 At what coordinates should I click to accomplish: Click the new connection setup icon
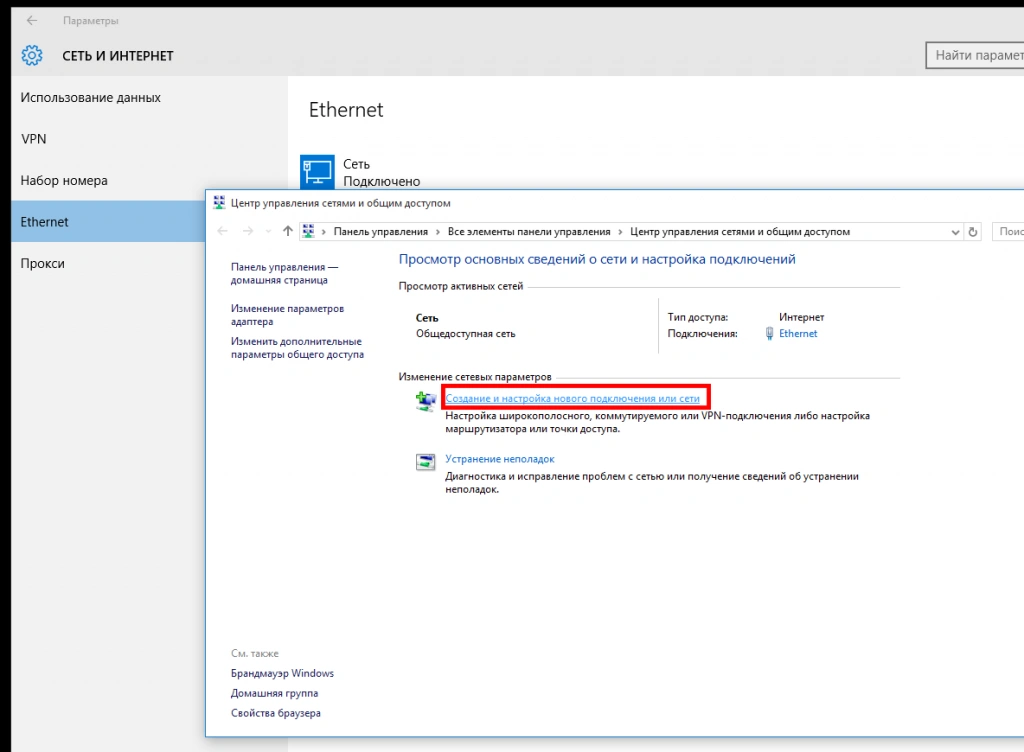point(425,400)
